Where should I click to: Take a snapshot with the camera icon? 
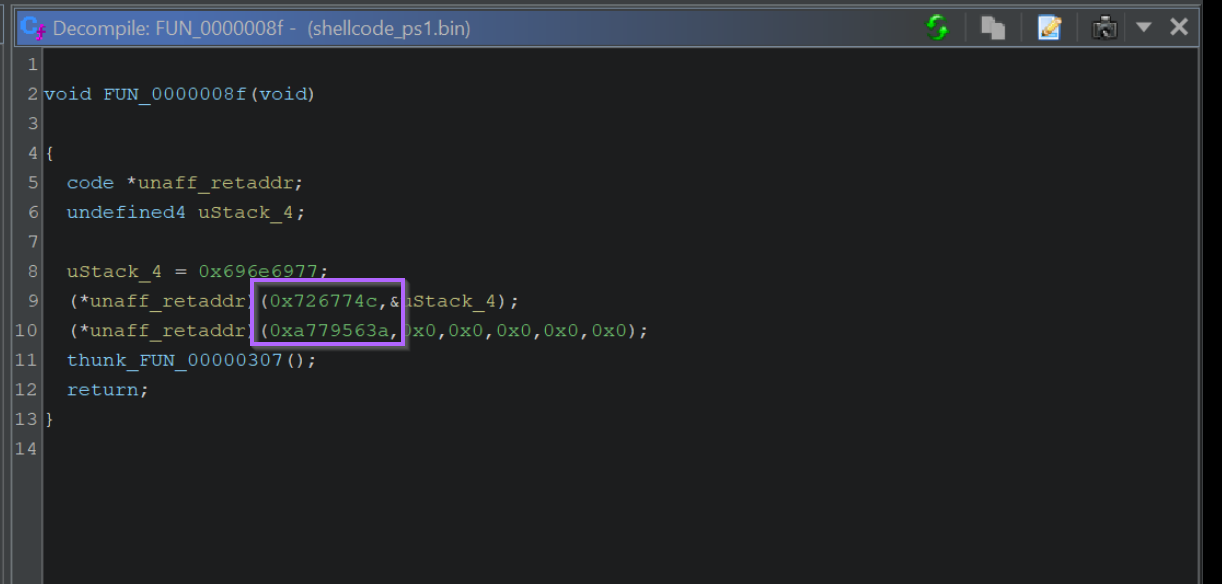(x=1103, y=27)
